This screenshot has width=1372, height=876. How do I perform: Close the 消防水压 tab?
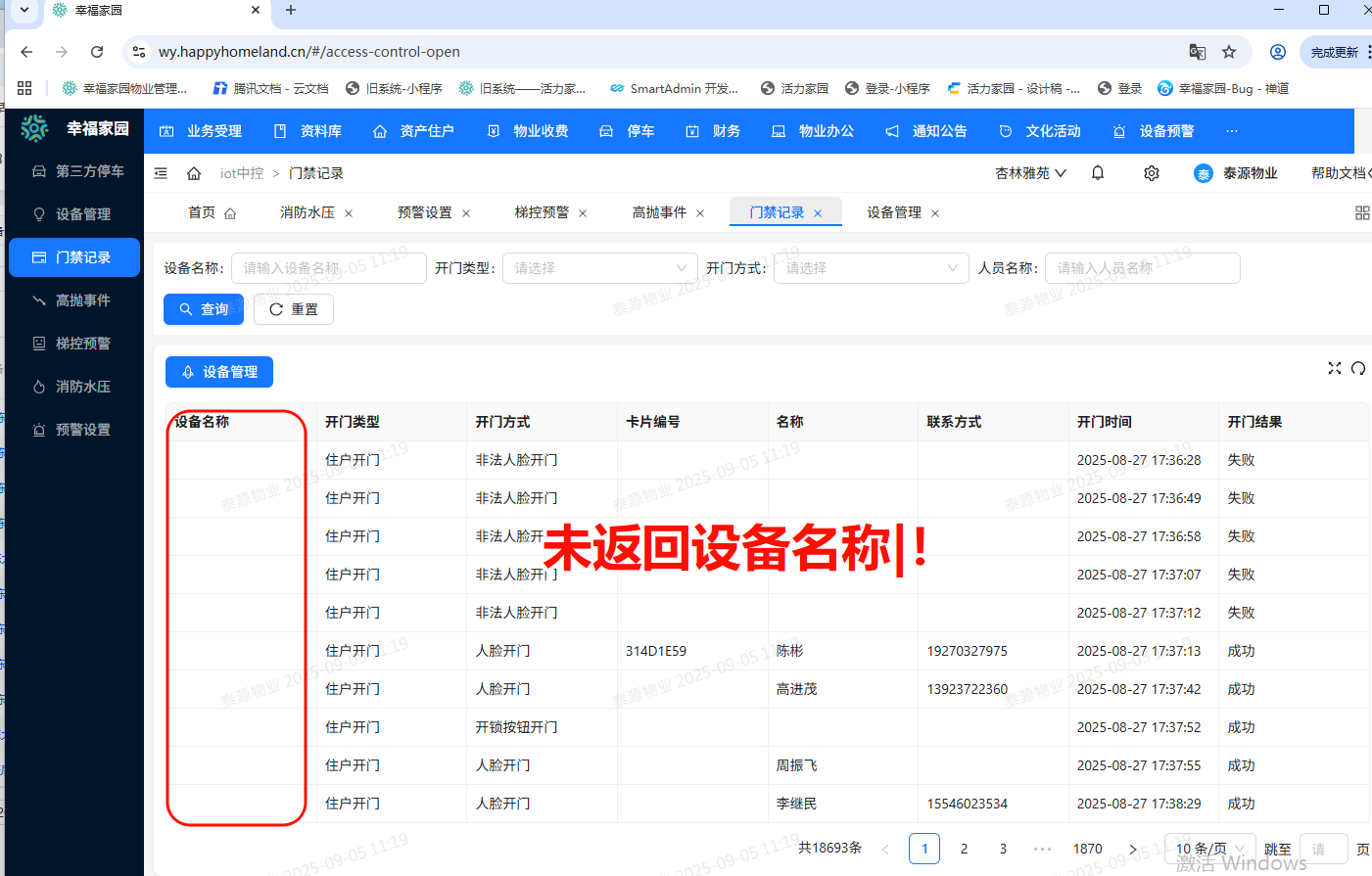(x=349, y=213)
